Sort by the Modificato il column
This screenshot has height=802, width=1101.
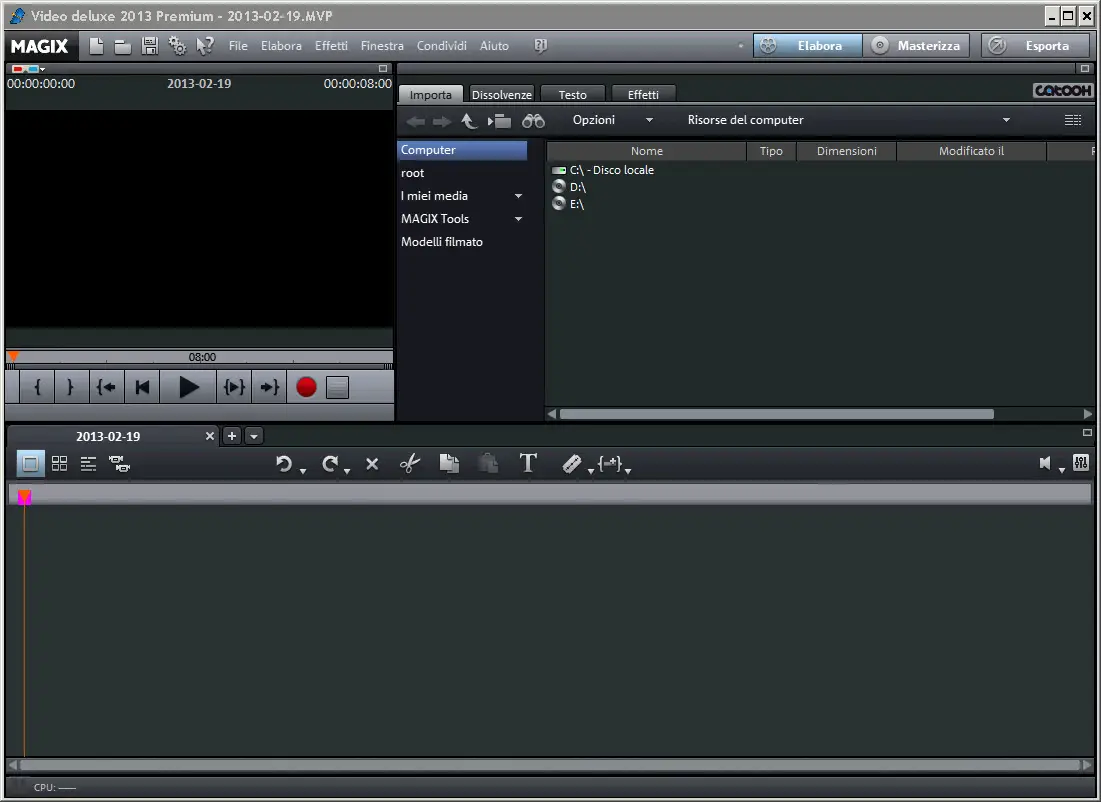tap(971, 151)
